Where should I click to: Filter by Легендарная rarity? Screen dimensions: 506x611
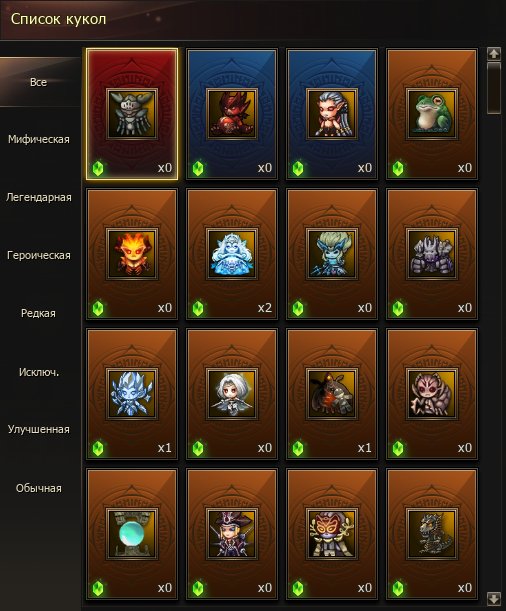tap(39, 197)
